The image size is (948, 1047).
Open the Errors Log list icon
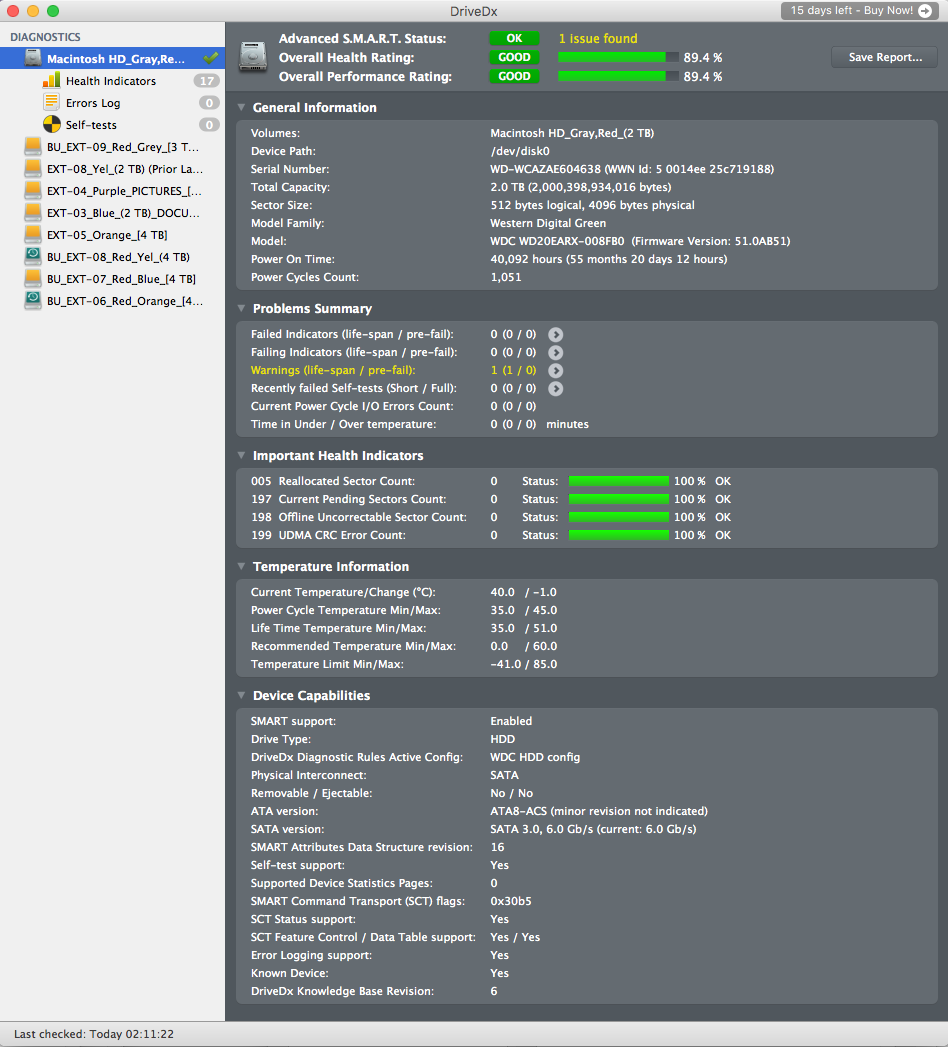coord(51,103)
